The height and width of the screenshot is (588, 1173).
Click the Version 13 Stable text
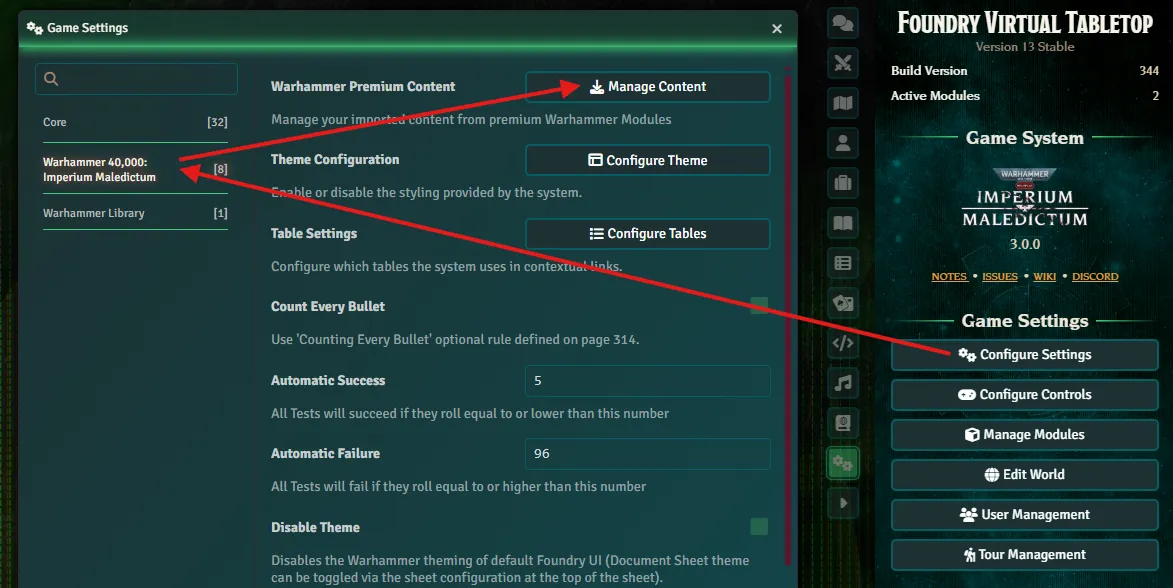pyautogui.click(x=1025, y=46)
